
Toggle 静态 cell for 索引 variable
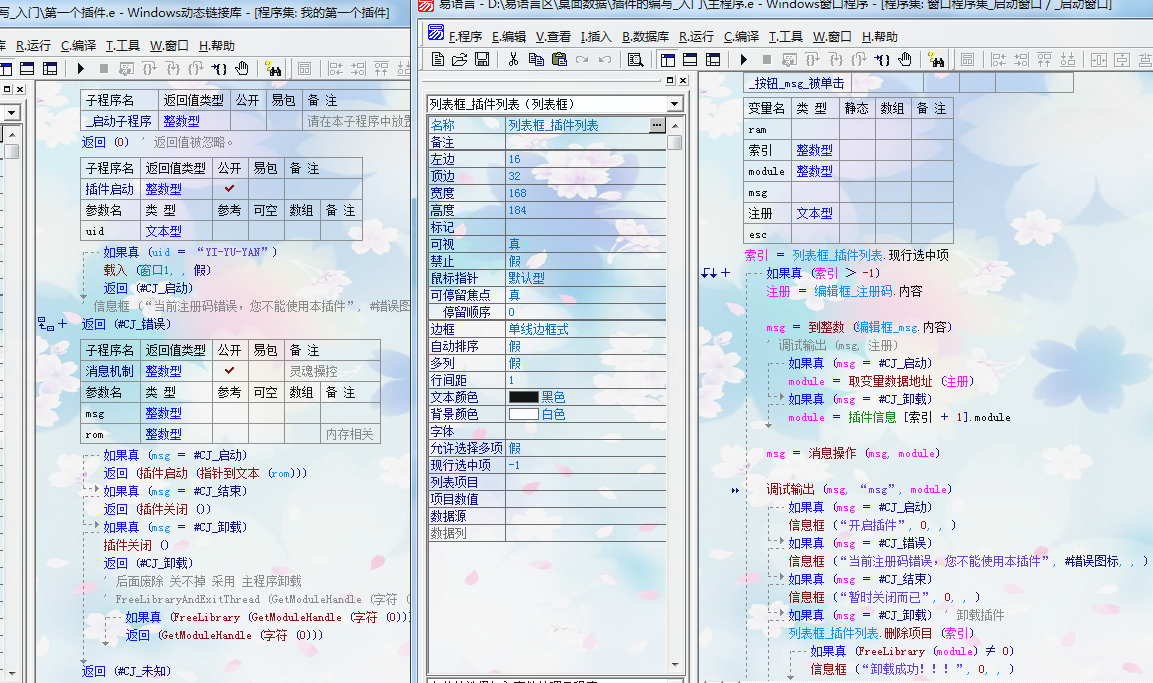[x=857, y=150]
